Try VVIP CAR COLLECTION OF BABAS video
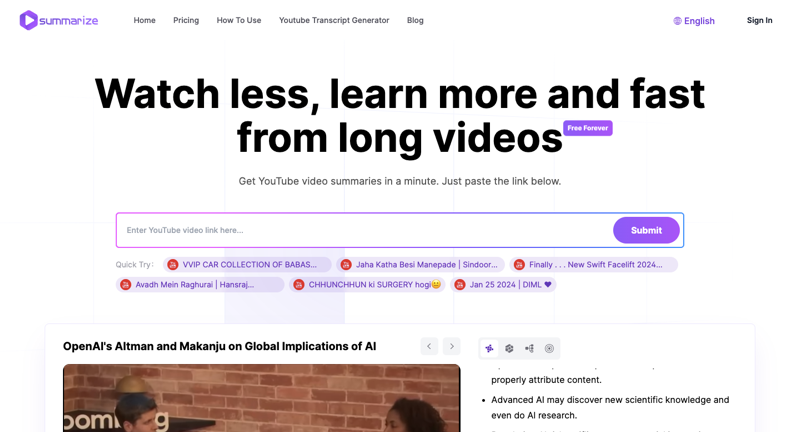 pyautogui.click(x=247, y=265)
